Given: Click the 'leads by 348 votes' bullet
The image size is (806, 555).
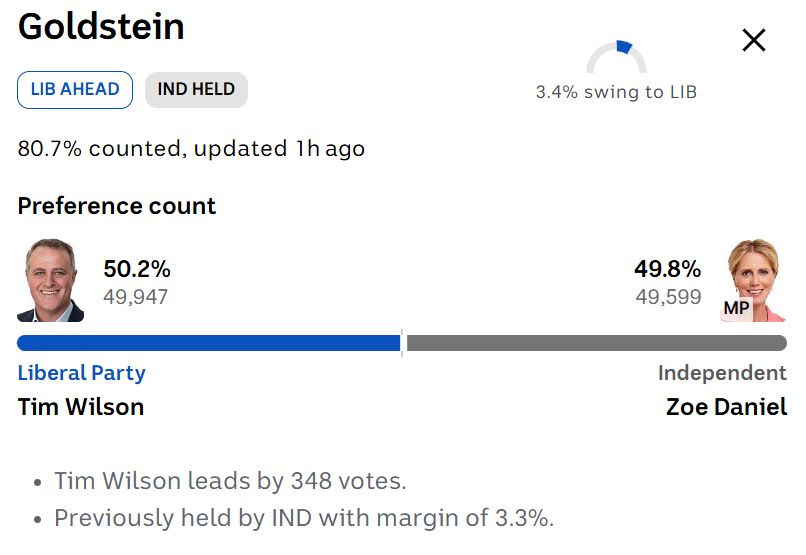Looking at the screenshot, I should (x=230, y=481).
